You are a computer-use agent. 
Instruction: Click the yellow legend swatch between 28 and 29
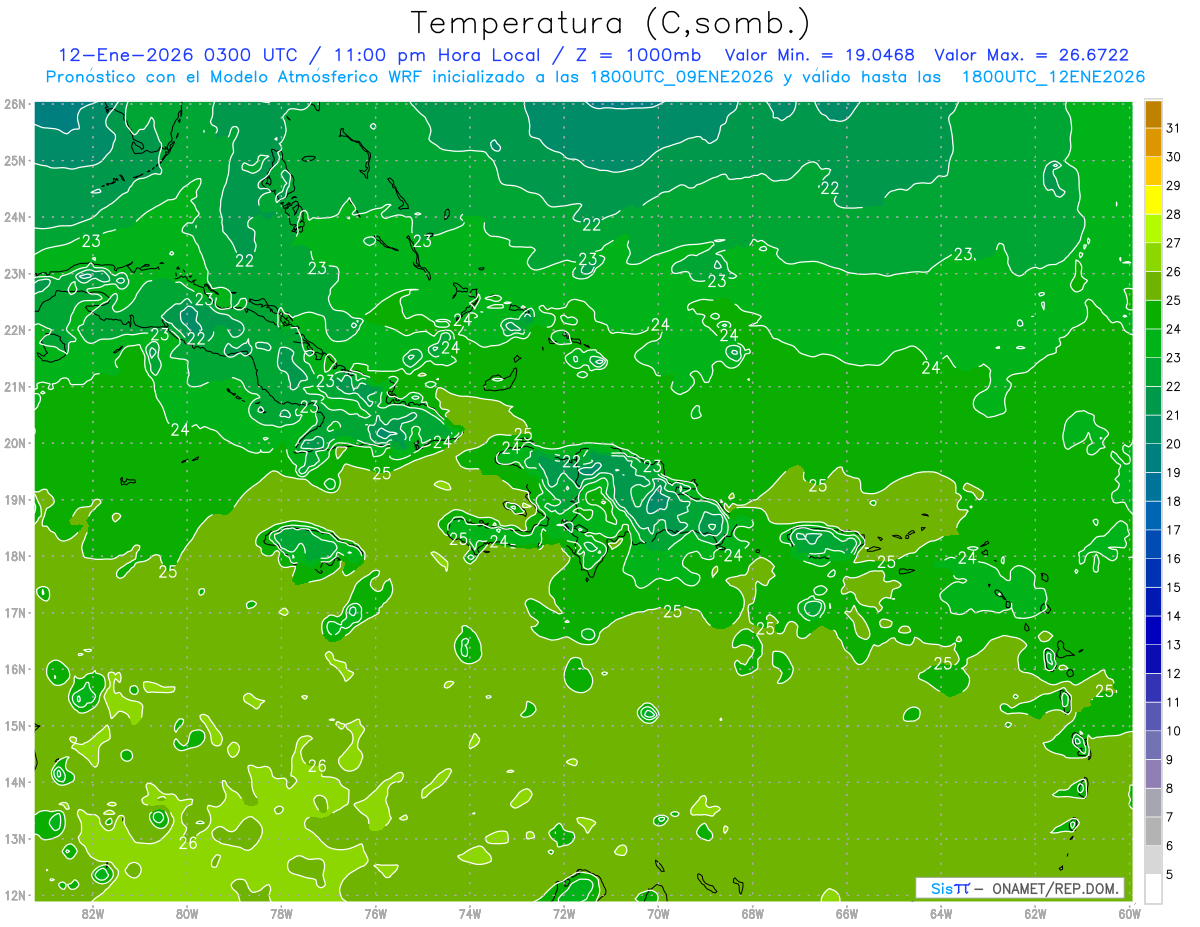coord(1153,200)
